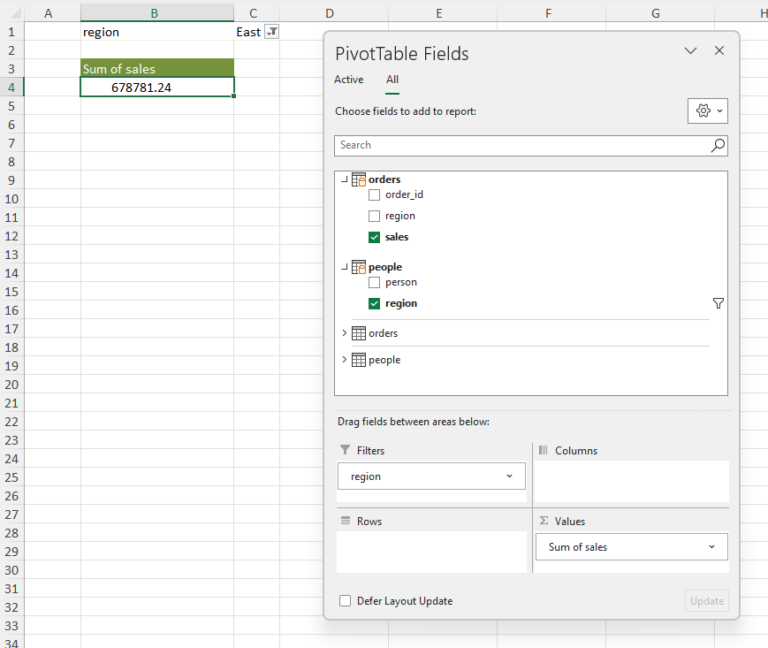Screen dimensions: 768x648
Task: Enable Defer Layout Update checkbox
Action: (345, 601)
